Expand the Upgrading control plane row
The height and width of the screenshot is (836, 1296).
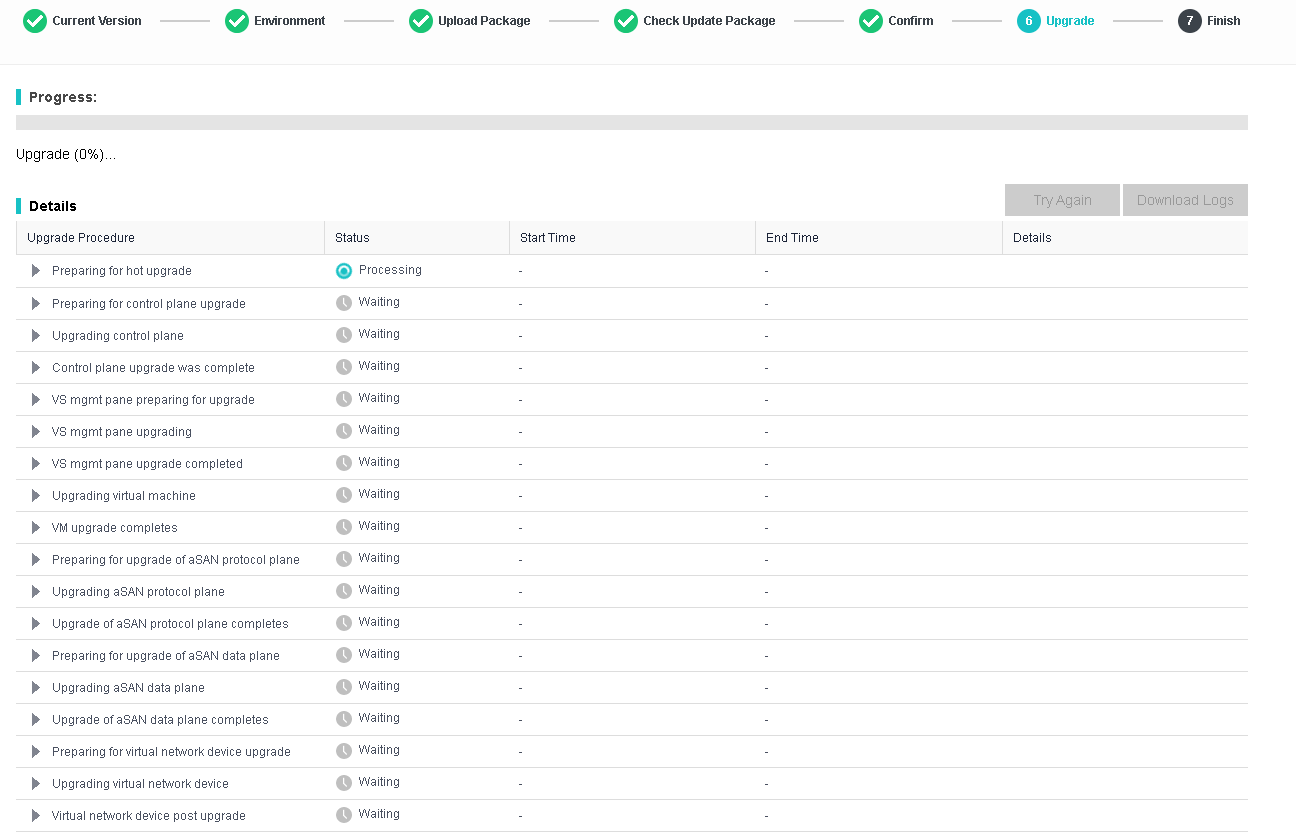[x=36, y=335]
